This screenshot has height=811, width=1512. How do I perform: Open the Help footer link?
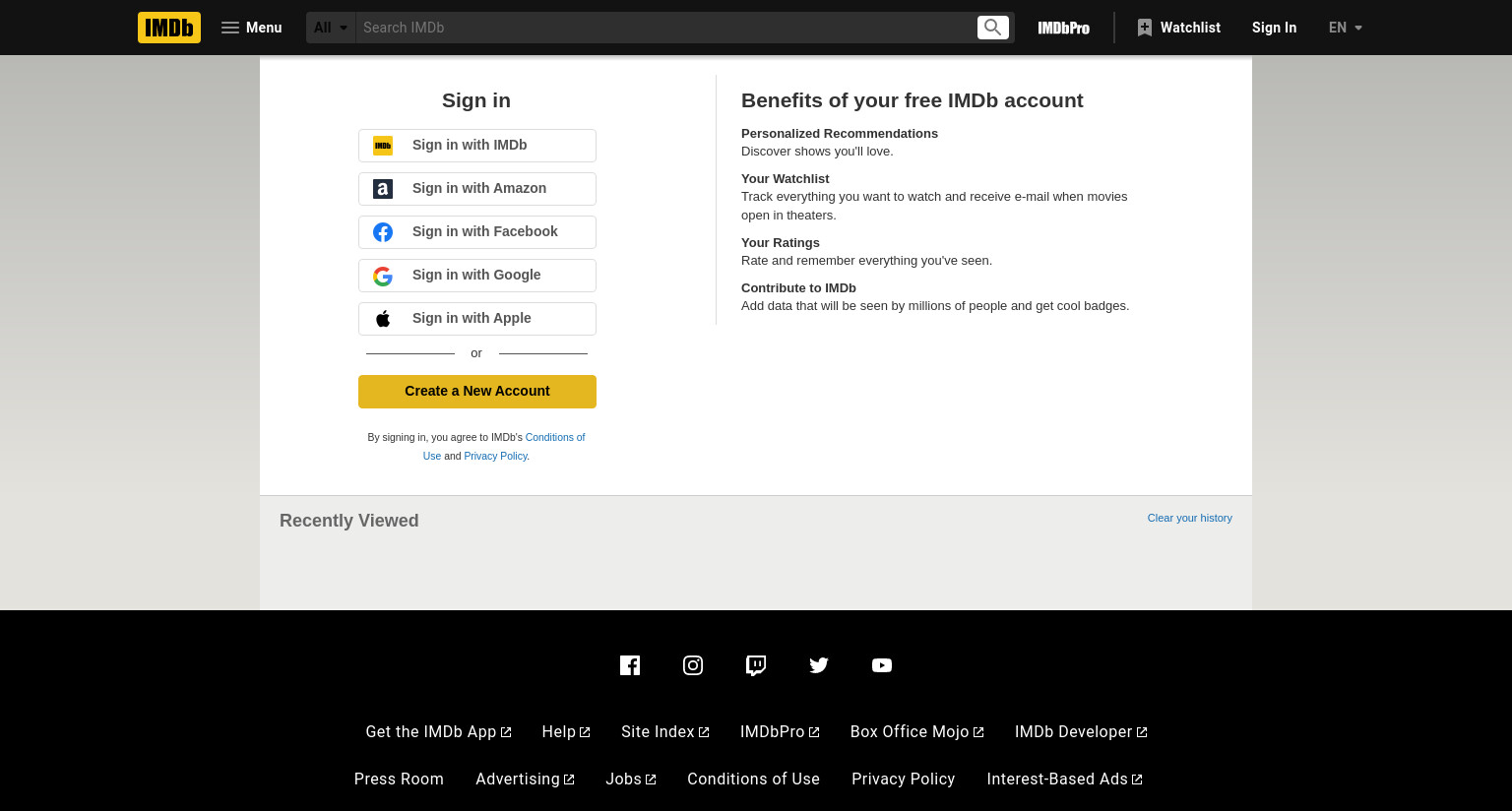(566, 731)
